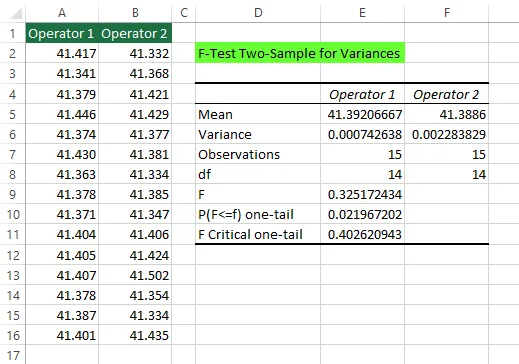Image resolution: width=519 pixels, height=364 pixels.
Task: Select the df value 14 under Operator 2
Action: [x=447, y=174]
